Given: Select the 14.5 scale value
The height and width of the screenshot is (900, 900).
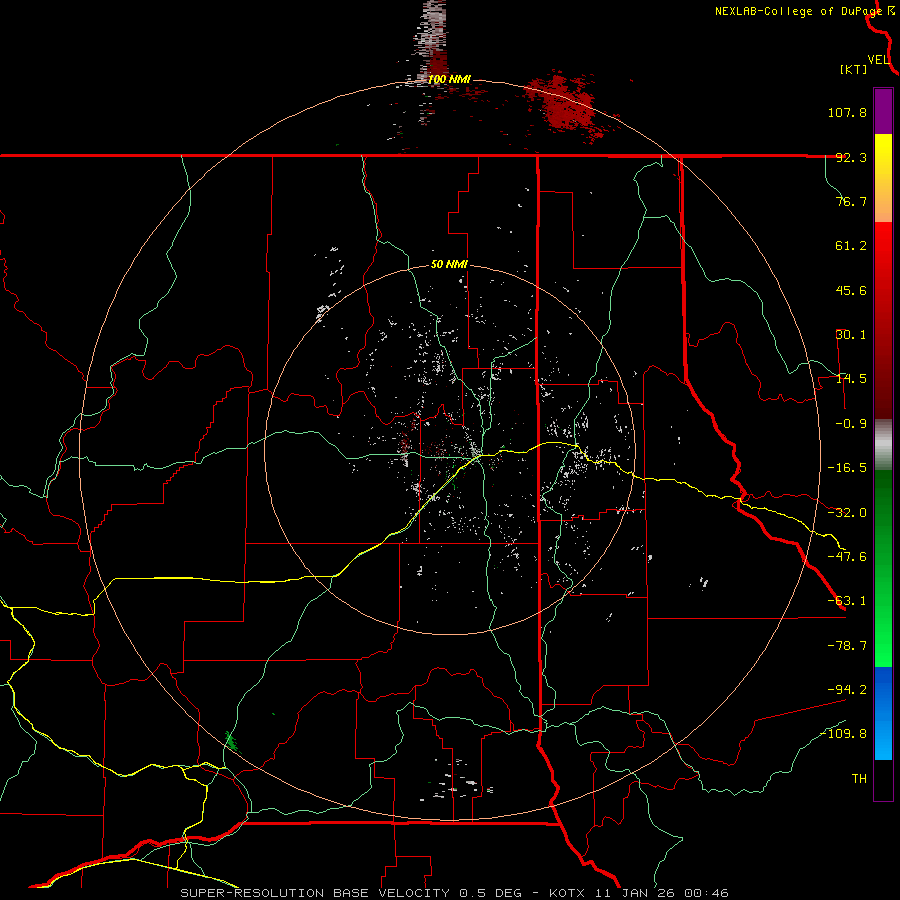Looking at the screenshot, I should click(851, 379).
